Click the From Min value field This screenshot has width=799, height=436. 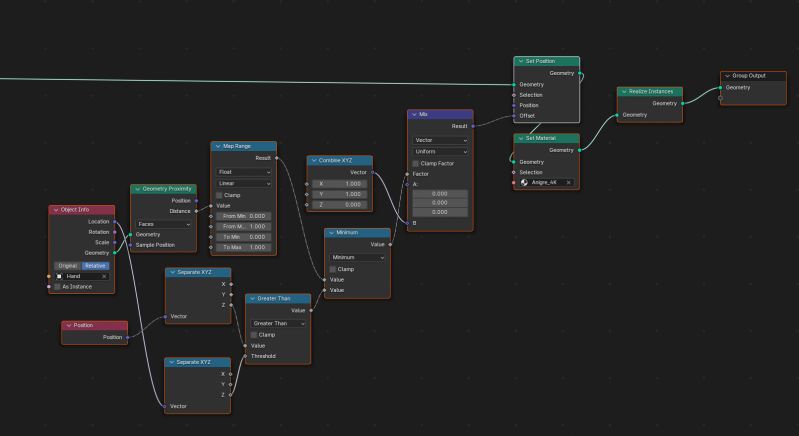(244, 216)
